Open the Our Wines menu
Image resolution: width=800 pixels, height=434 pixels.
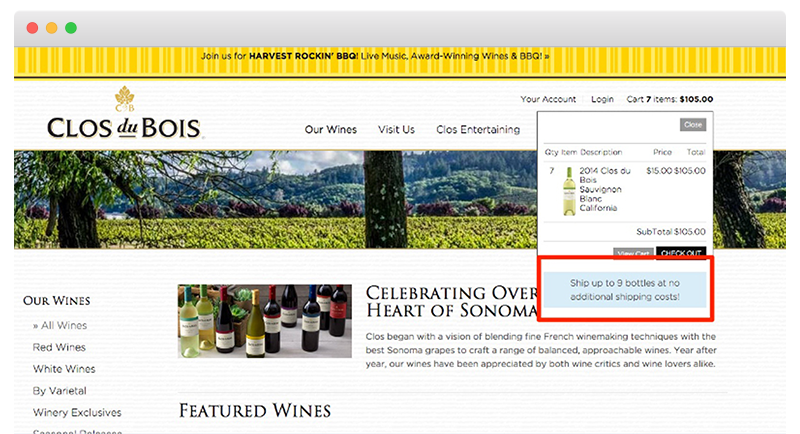tap(331, 130)
